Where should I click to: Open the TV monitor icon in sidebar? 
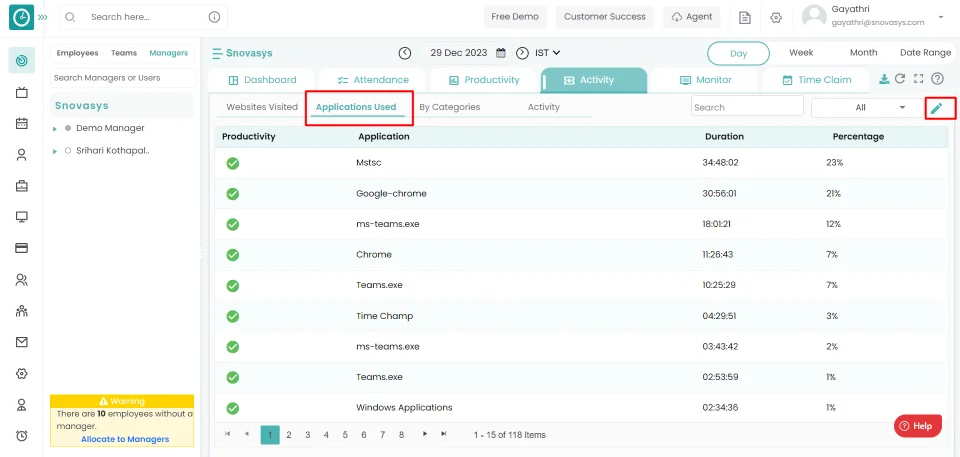[21, 92]
